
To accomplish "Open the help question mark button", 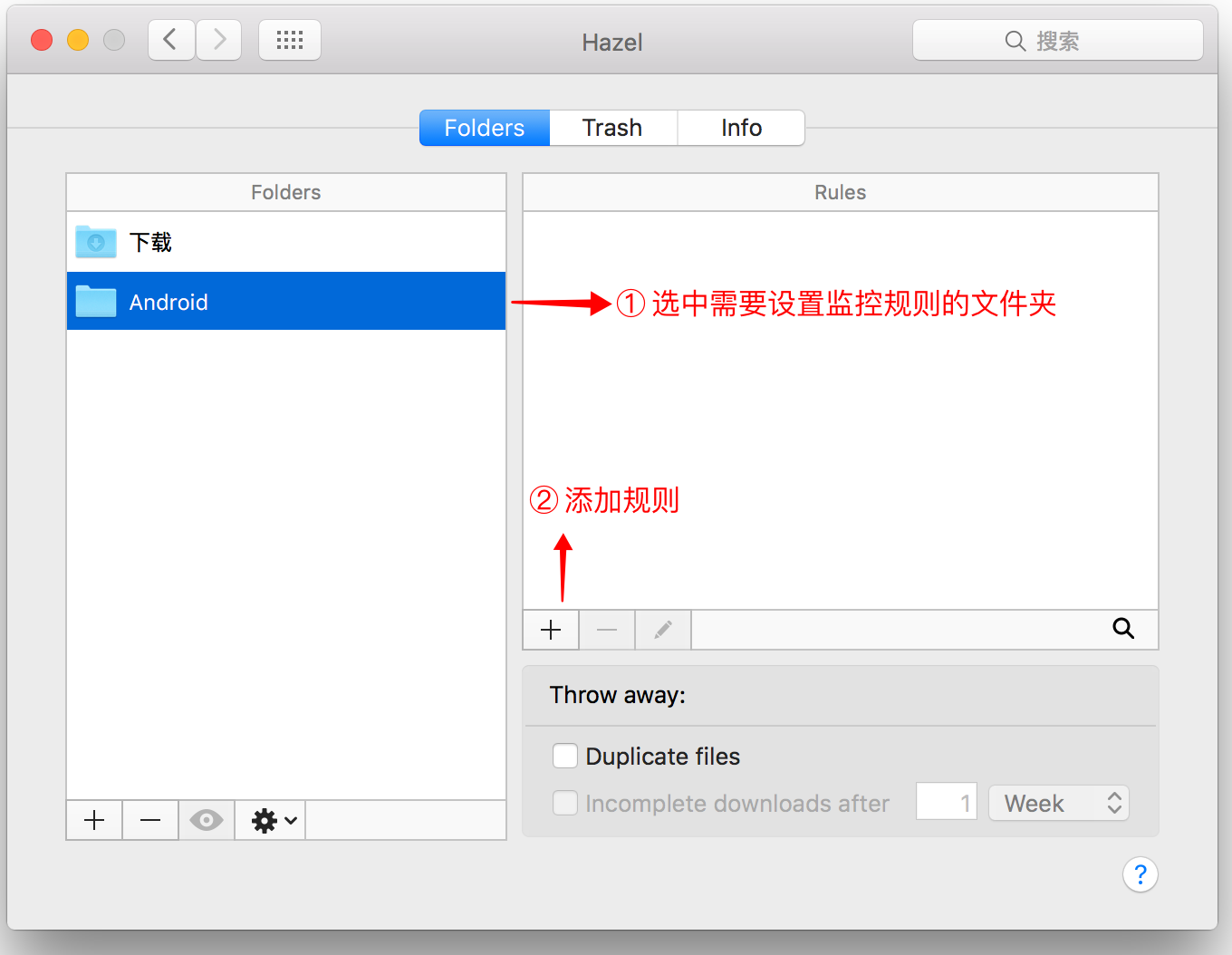I will [1140, 874].
